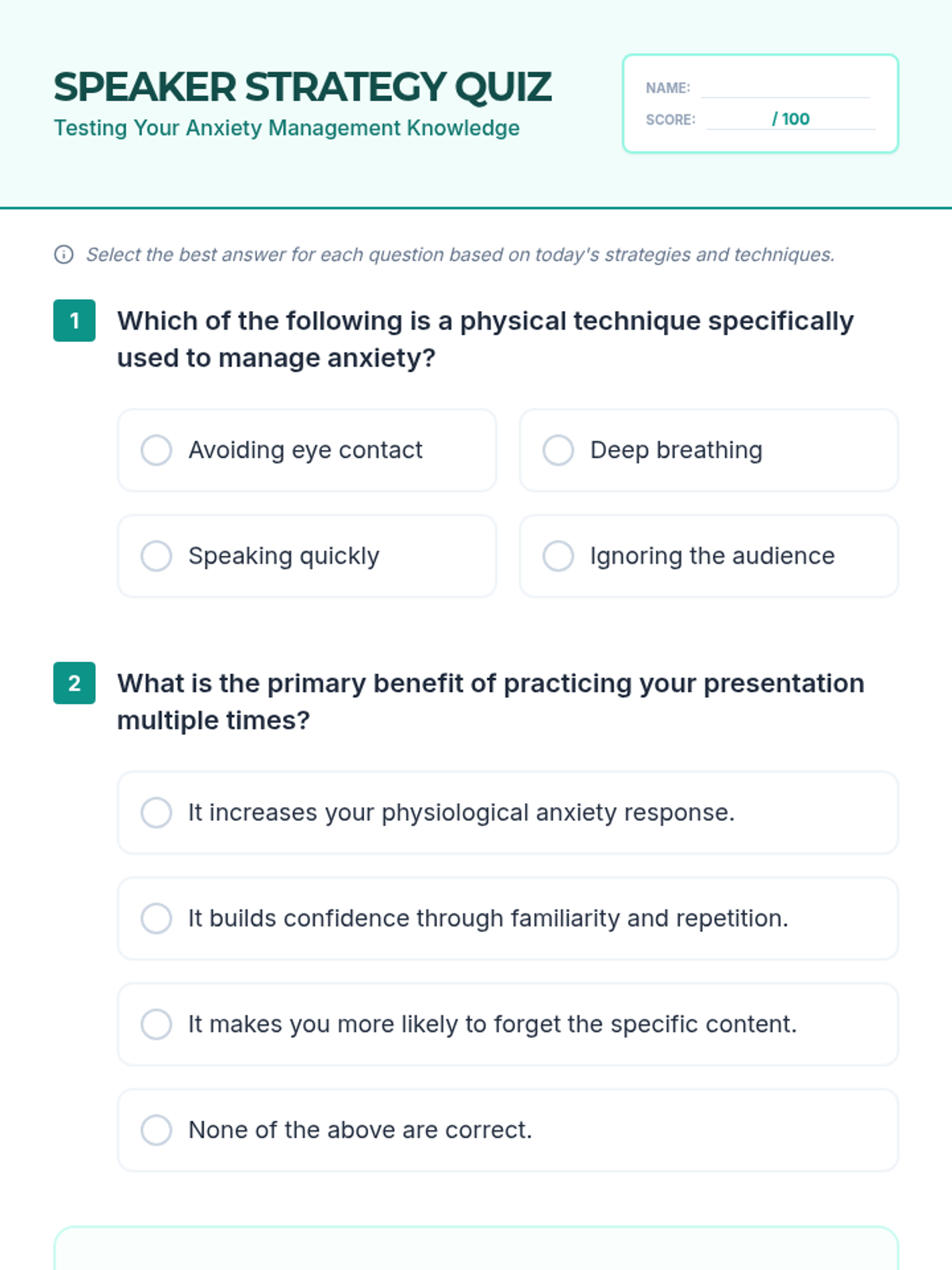Choose 'It builds confidence through familiarity' option
The height and width of the screenshot is (1270, 952).
point(156,918)
